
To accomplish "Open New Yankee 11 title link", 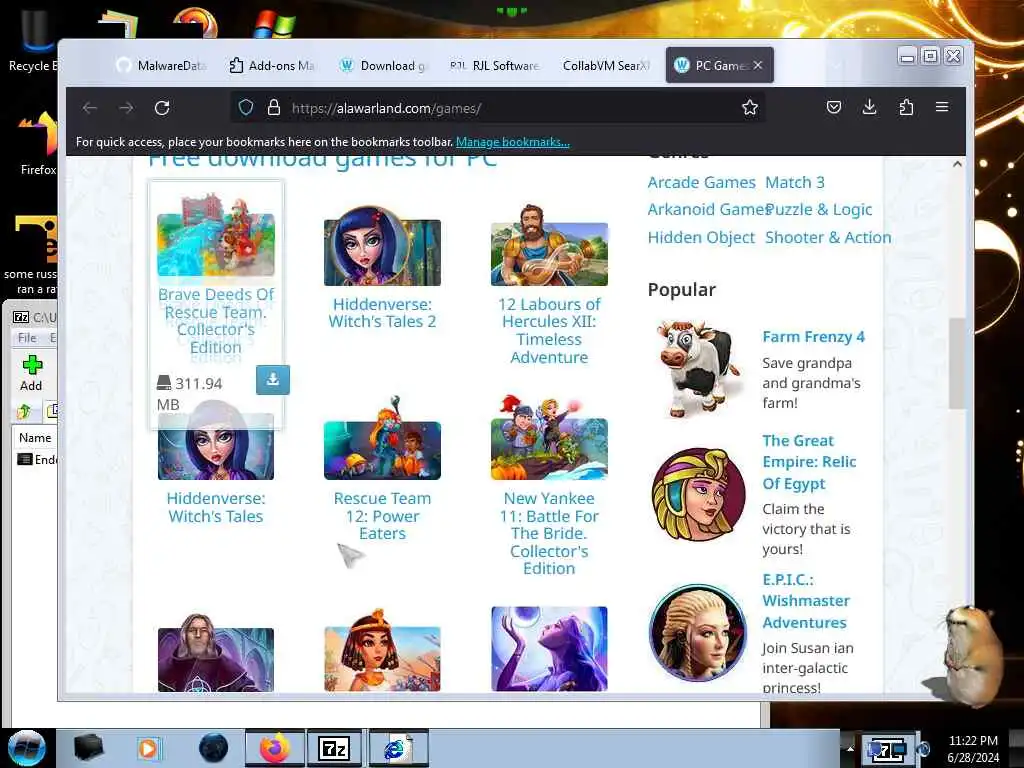I will (549, 534).
